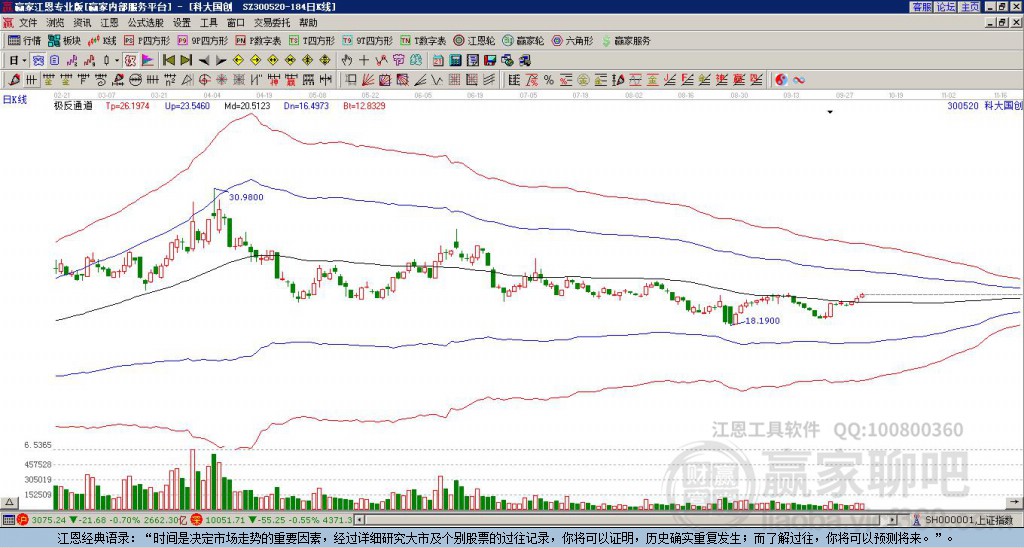Click the horizontal scrollbar right arrow

(x=893, y=520)
